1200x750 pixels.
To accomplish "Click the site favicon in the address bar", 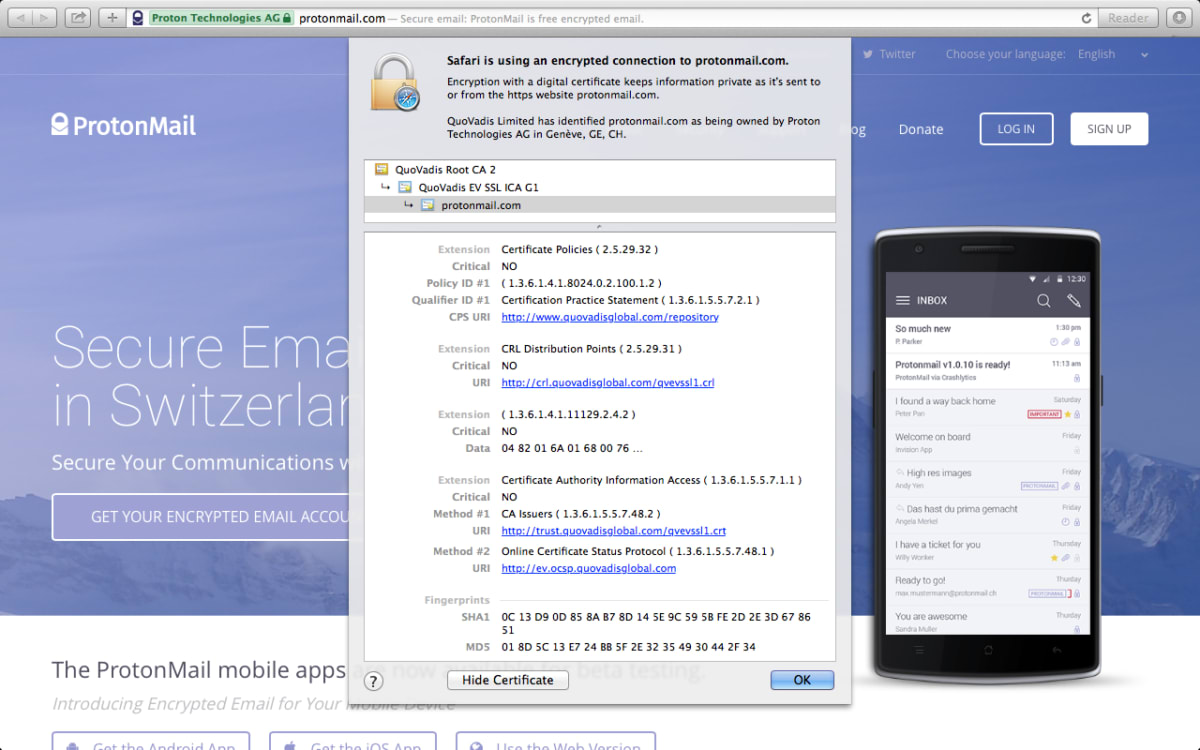I will tap(138, 18).
